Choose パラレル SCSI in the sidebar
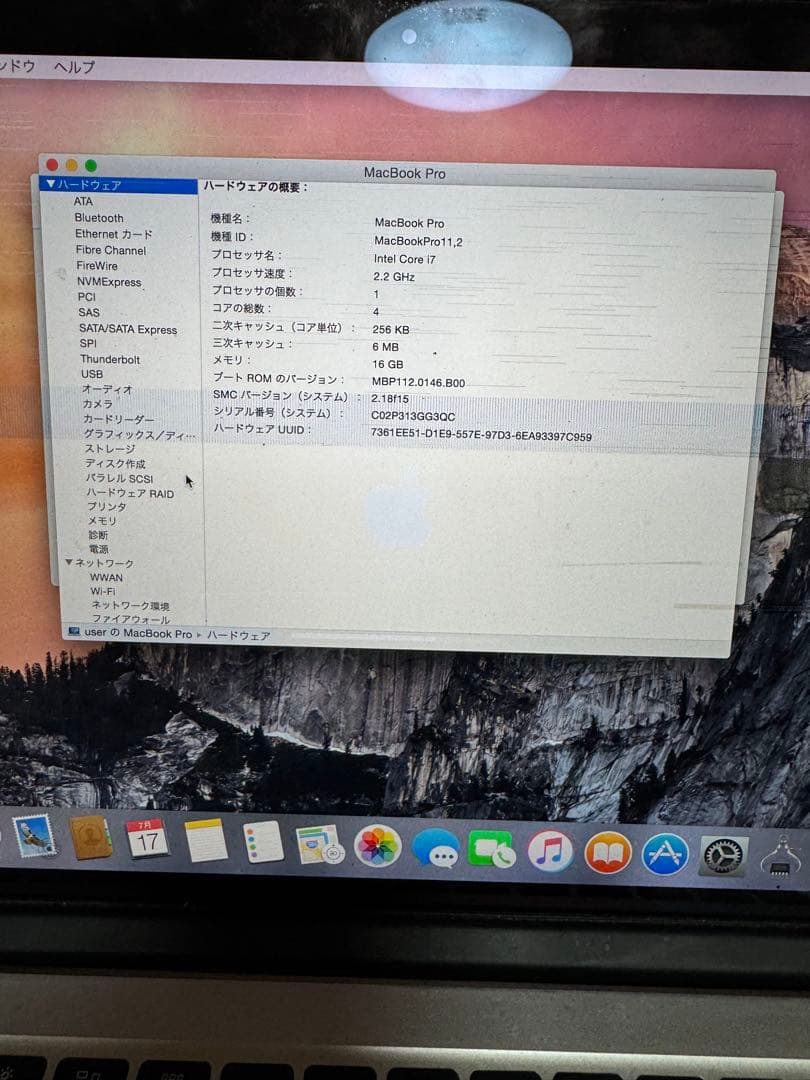The image size is (810, 1080). (120, 478)
